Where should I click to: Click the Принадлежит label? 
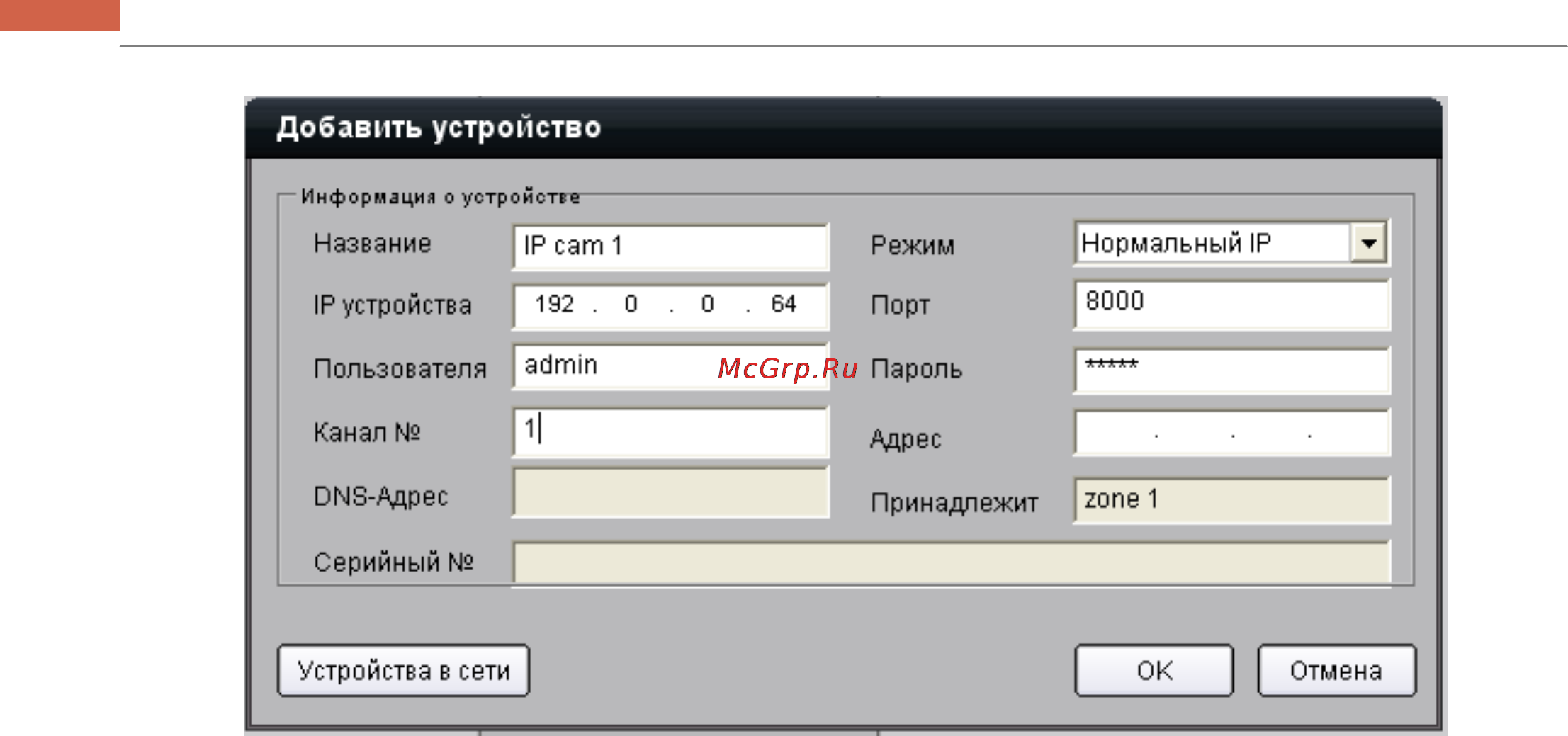coord(954,503)
